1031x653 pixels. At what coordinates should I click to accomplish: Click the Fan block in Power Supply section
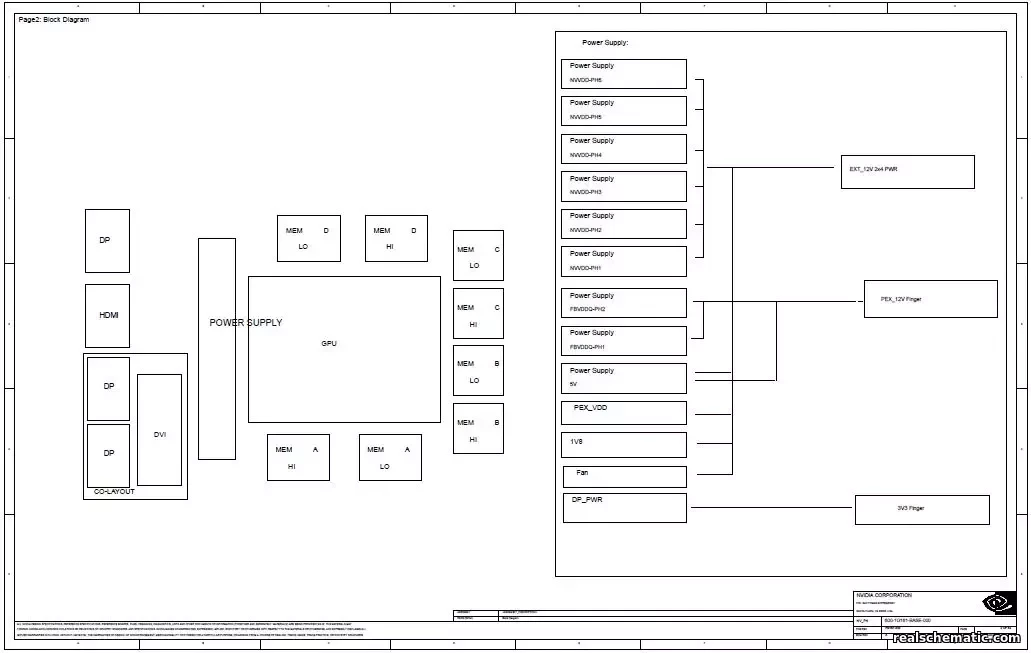(x=623, y=476)
